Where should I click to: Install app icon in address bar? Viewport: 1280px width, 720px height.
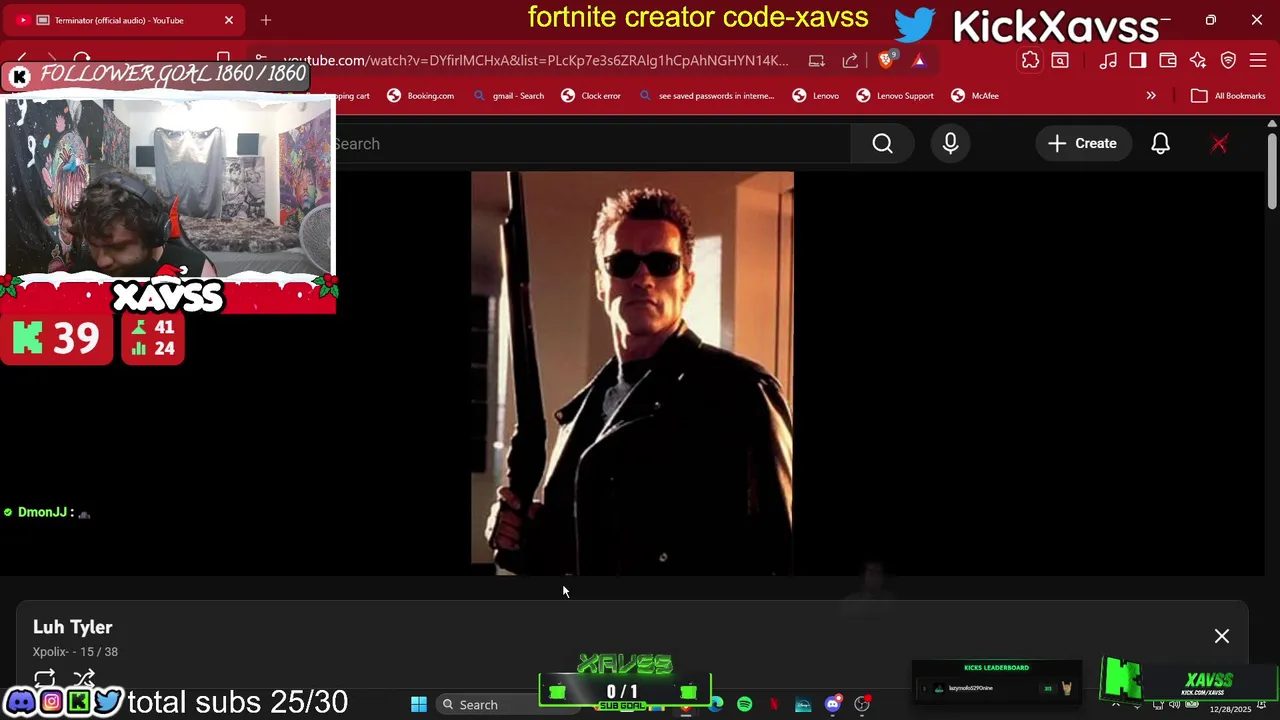(817, 61)
